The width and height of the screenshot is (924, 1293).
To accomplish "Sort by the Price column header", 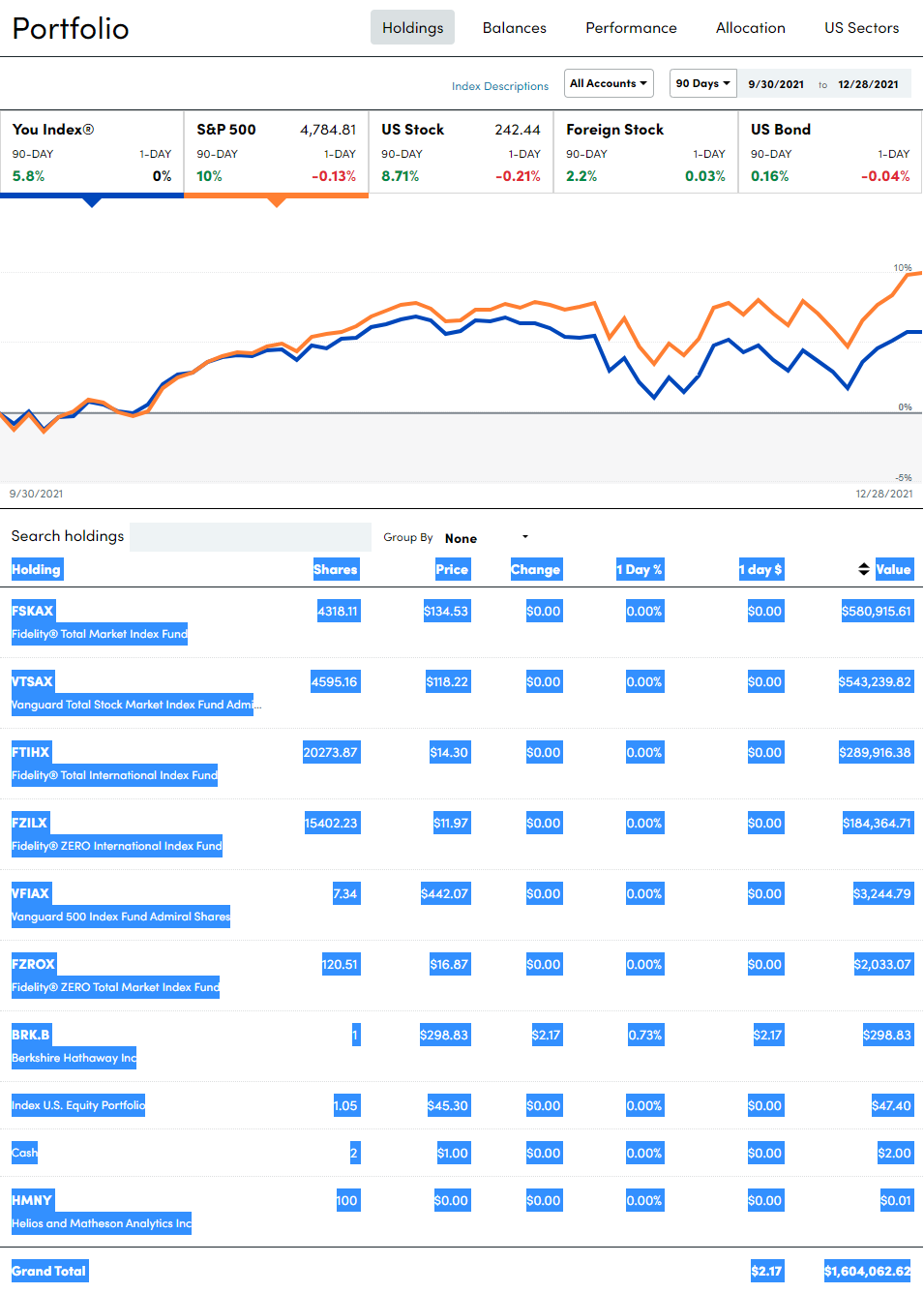I will [452, 570].
